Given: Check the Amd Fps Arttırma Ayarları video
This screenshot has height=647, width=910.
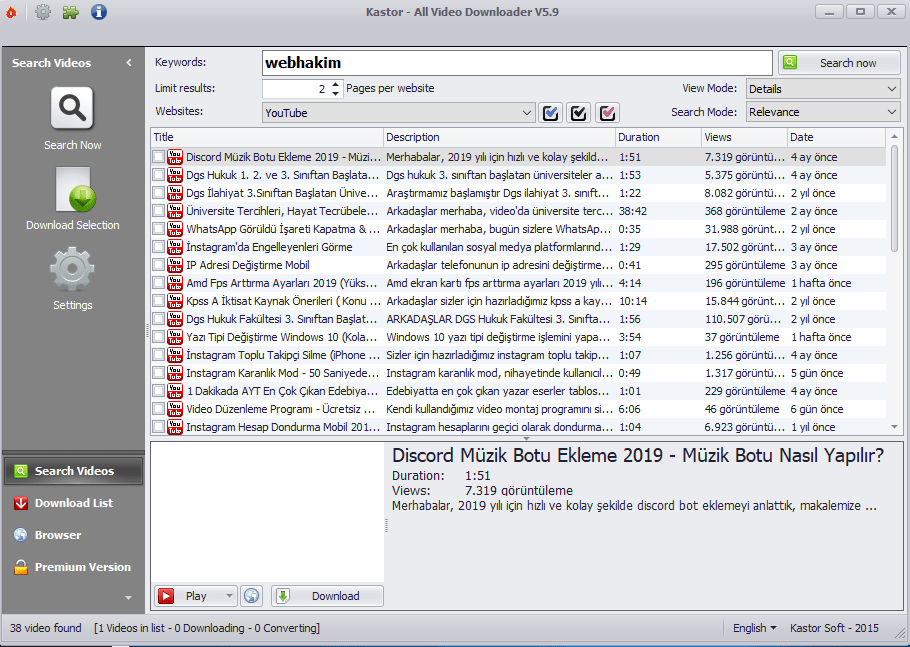Looking at the screenshot, I should (x=158, y=283).
